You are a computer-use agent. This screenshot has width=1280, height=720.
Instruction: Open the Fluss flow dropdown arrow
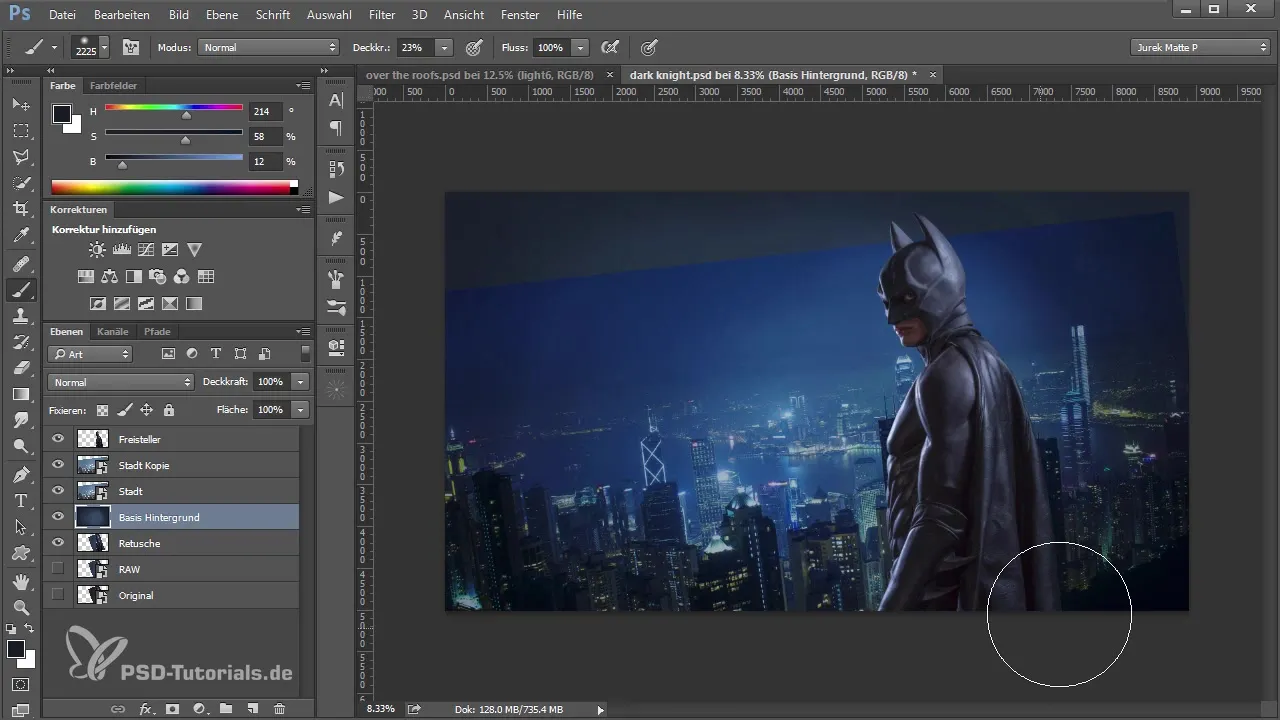pyautogui.click(x=581, y=47)
